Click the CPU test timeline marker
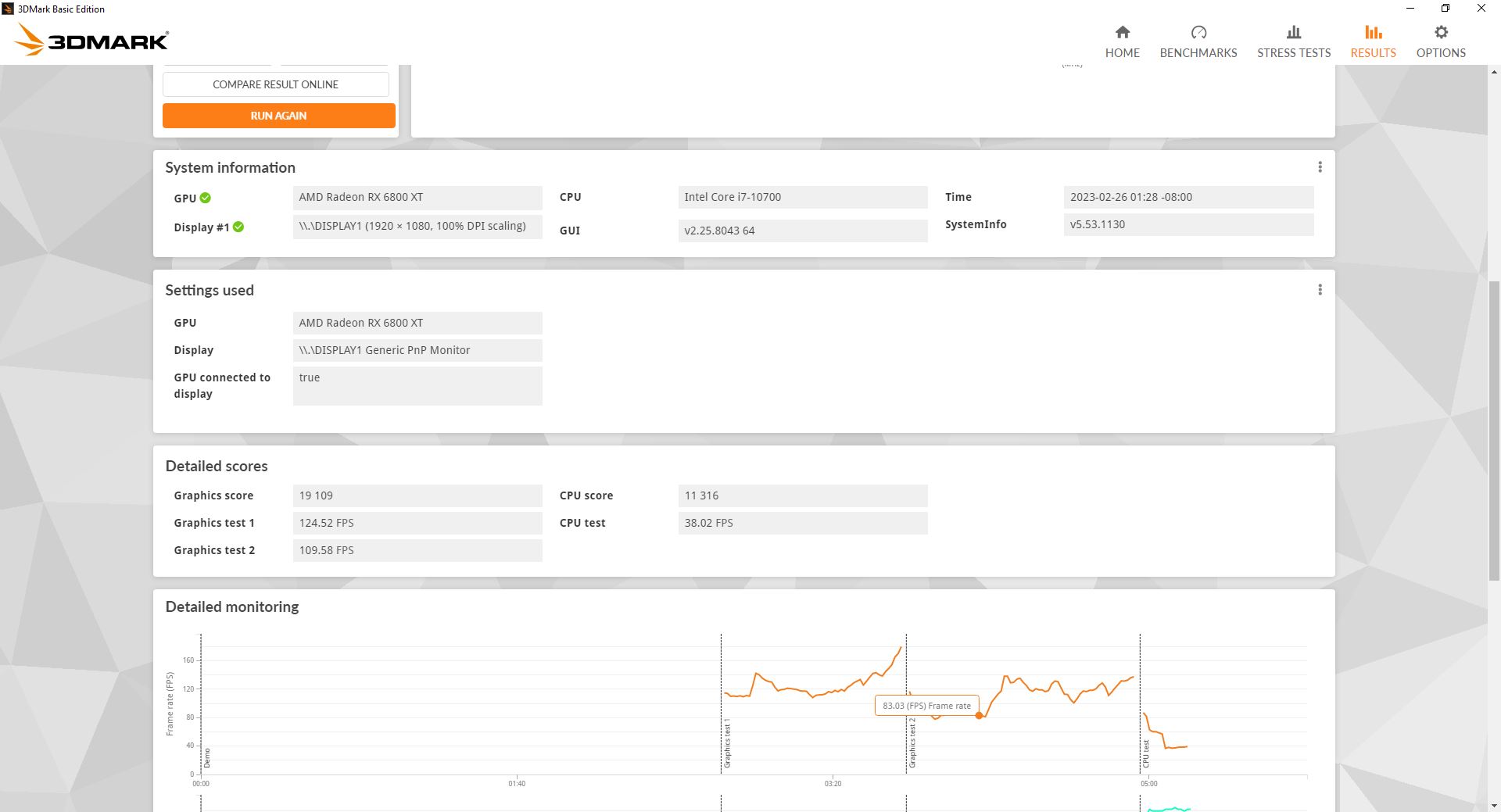 (1146, 753)
